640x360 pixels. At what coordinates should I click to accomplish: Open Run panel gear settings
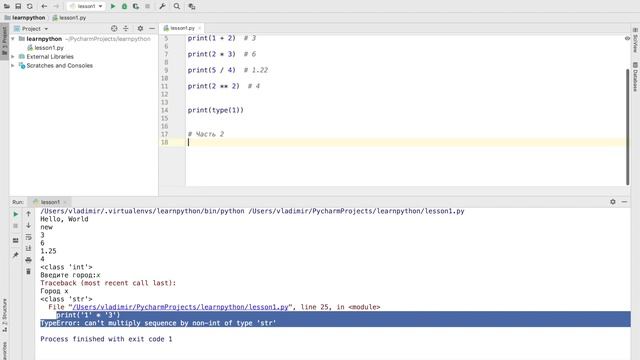pos(613,202)
